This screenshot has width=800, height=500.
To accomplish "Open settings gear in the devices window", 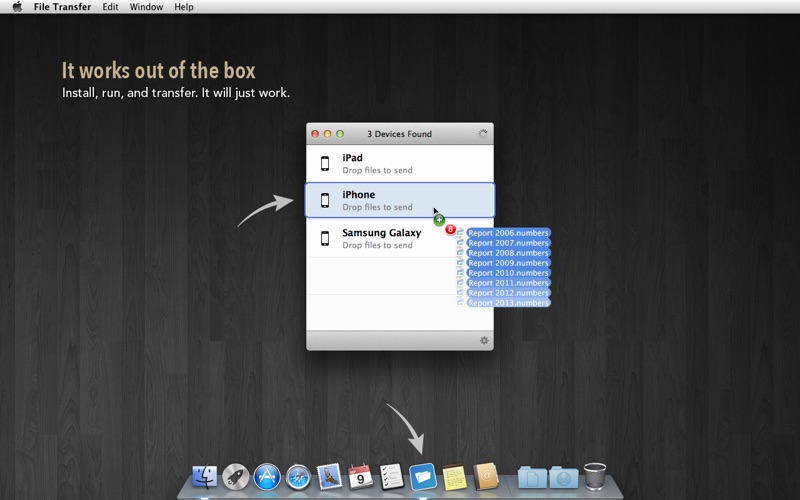I will coord(484,340).
